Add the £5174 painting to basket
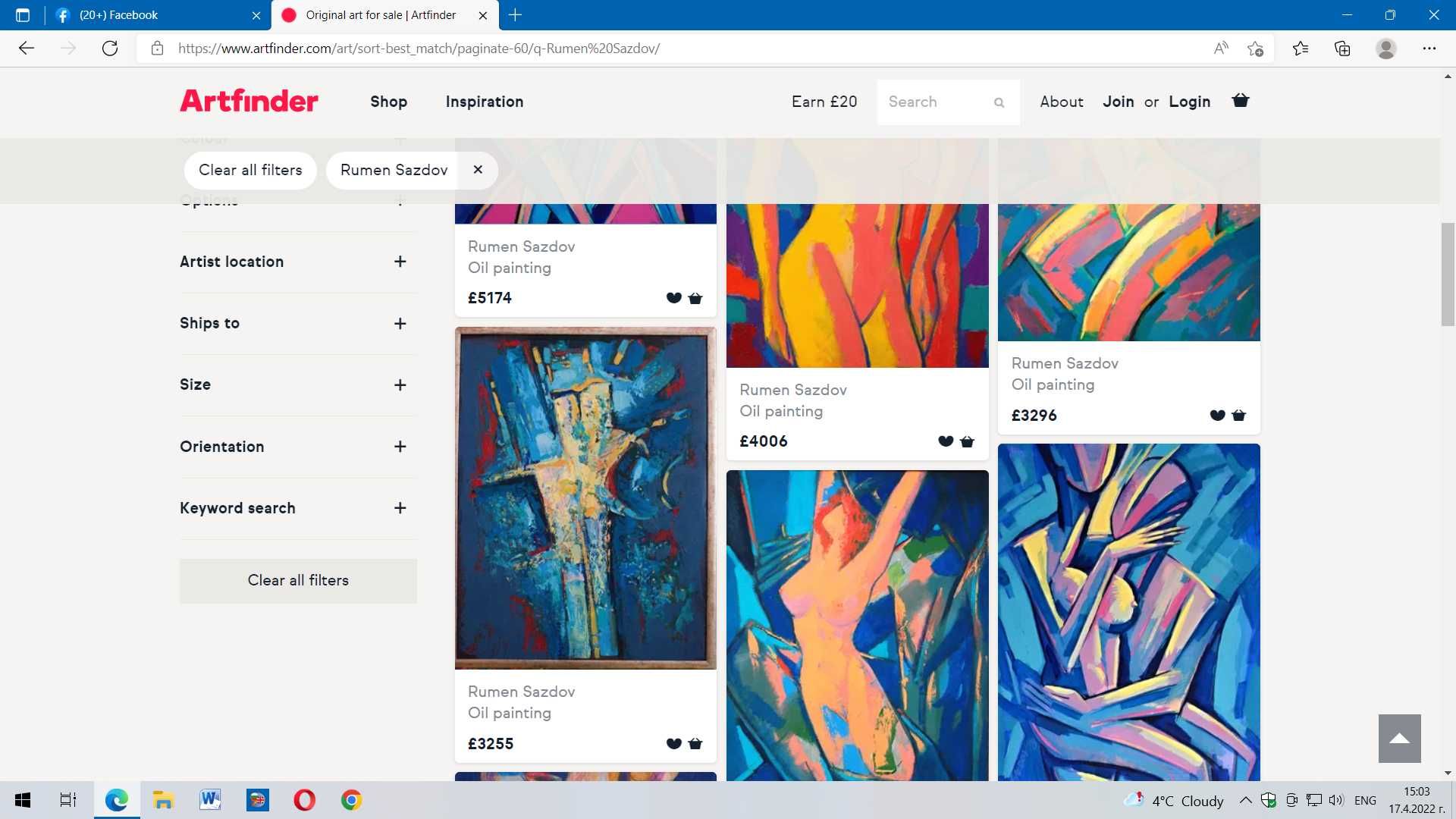Image resolution: width=1456 pixels, height=819 pixels. [695, 298]
